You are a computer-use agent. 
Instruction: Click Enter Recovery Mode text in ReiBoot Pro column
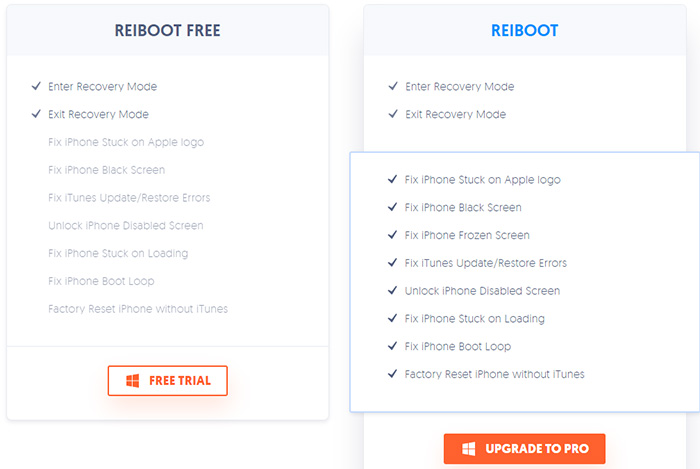coord(460,87)
